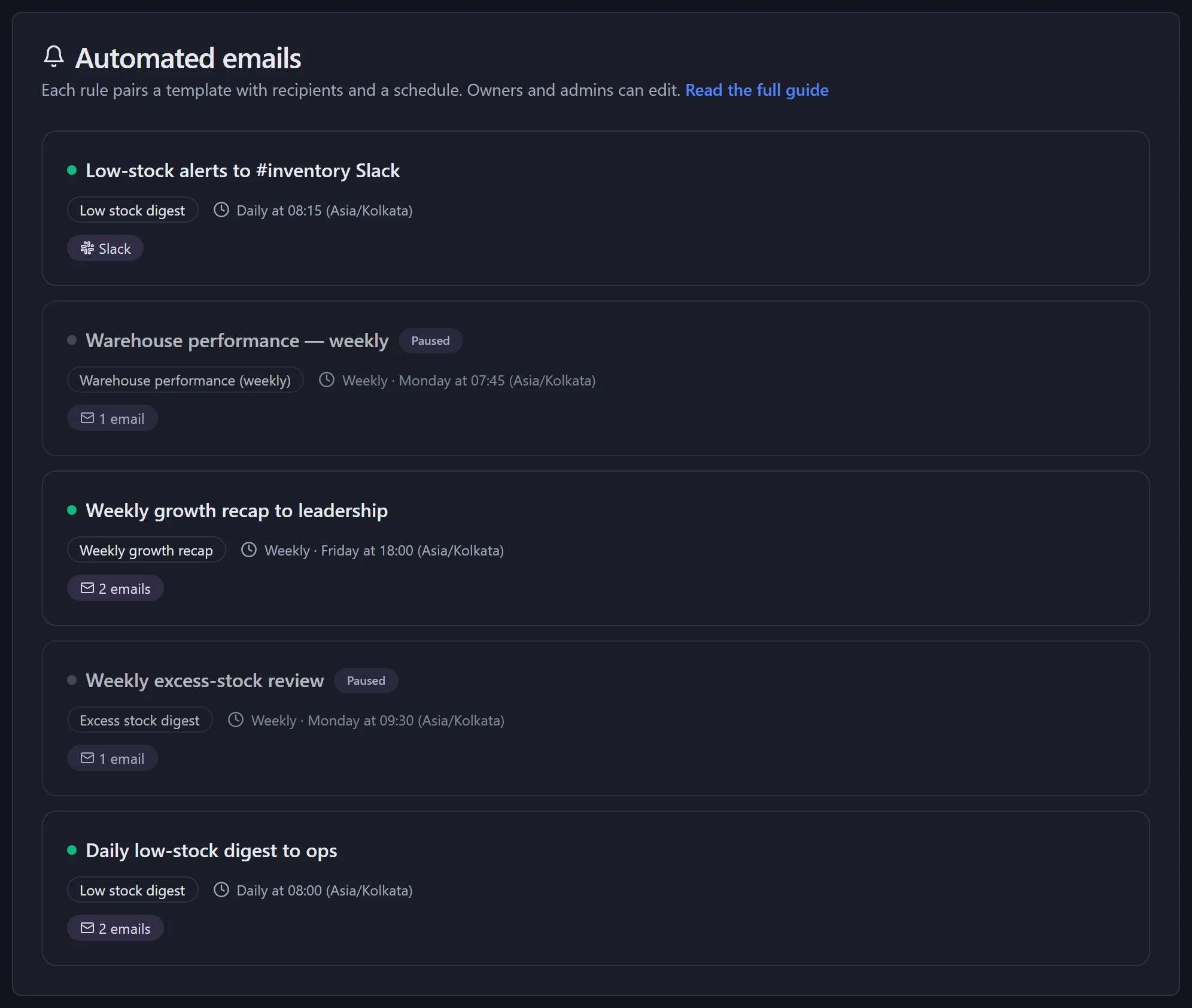1192x1008 pixels.
Task: Click schedule text Daily at 08:00 (Asia/Kolkata)
Action: point(324,891)
